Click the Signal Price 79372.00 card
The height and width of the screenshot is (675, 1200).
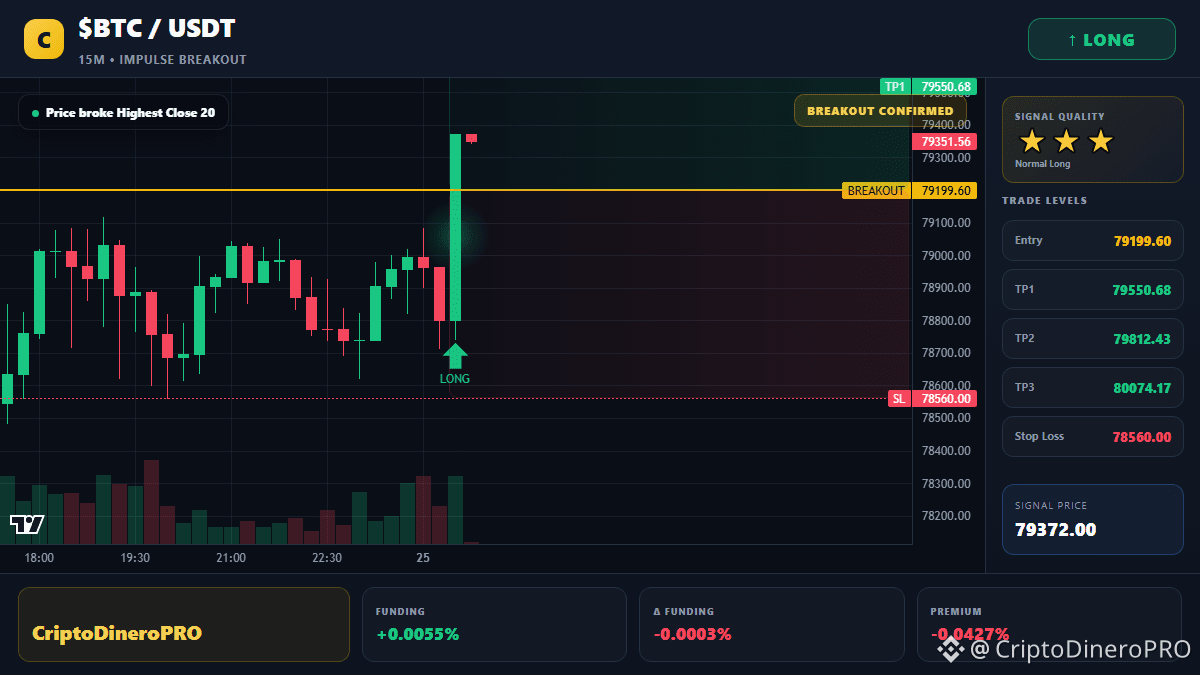click(1092, 519)
